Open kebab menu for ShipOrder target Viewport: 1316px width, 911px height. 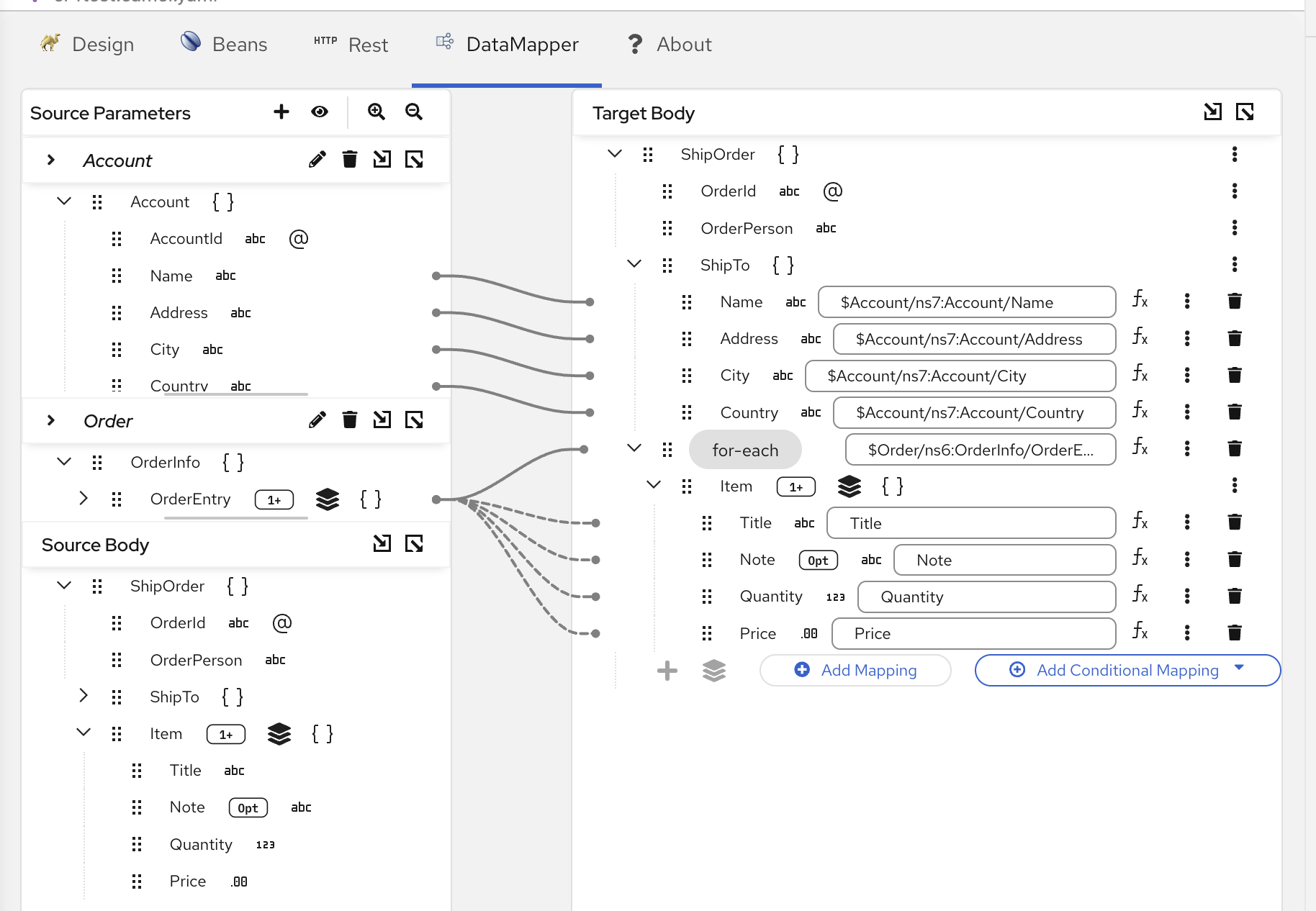click(1235, 154)
